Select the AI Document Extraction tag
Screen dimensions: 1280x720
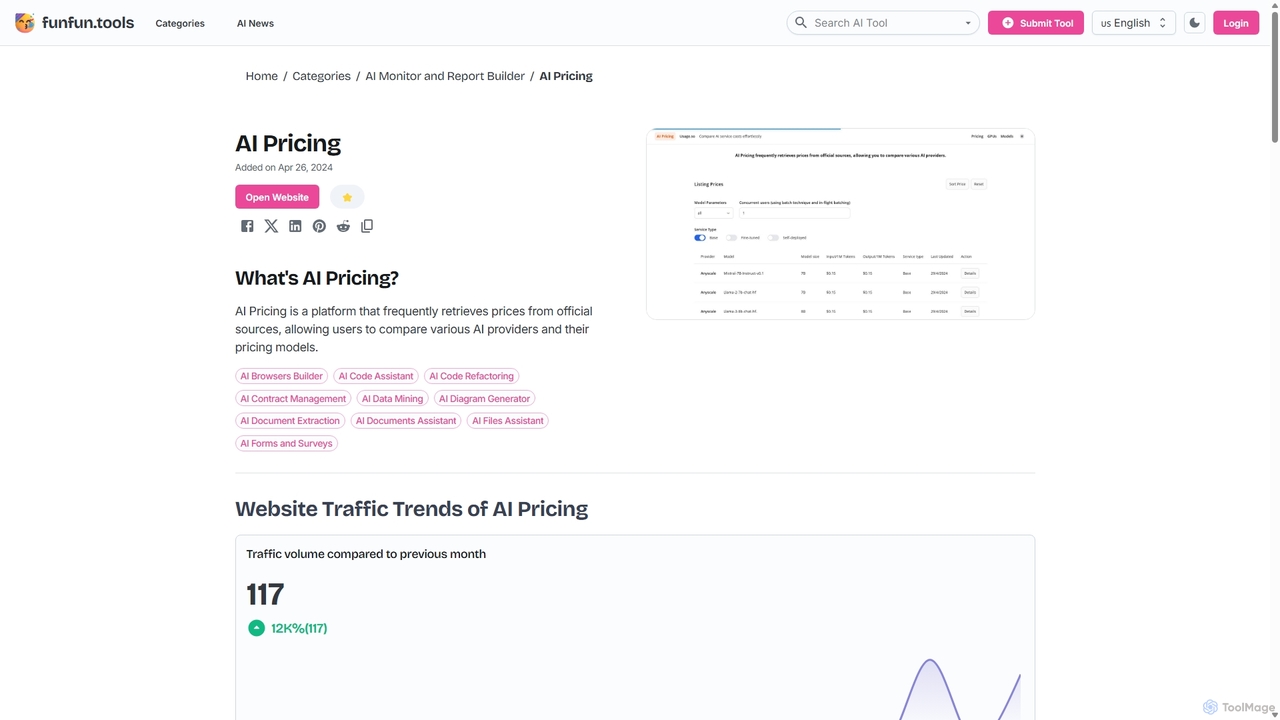pos(290,421)
